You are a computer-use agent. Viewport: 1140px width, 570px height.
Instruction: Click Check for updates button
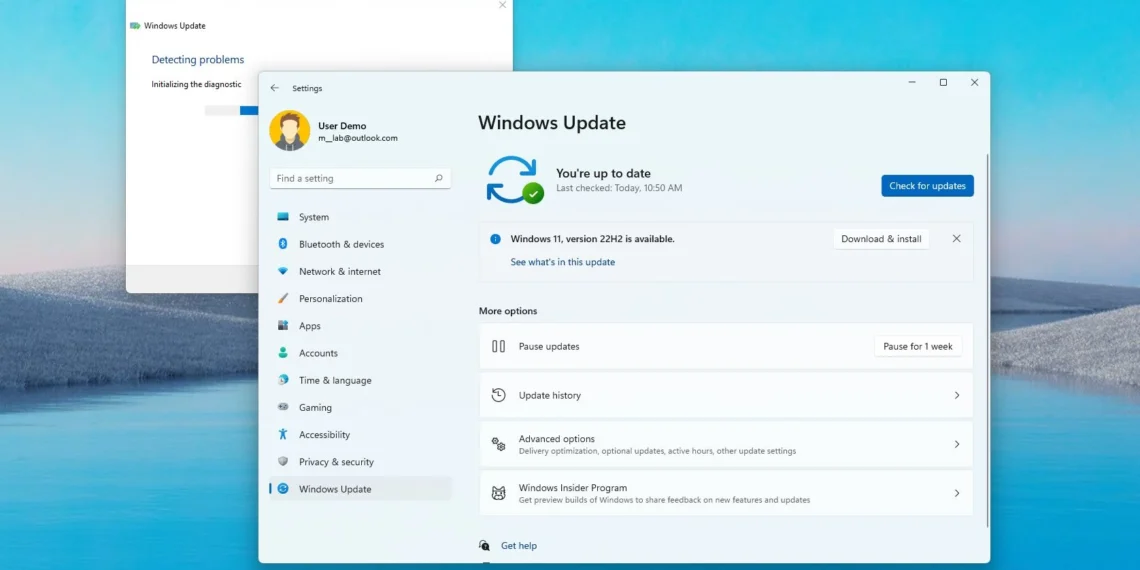[927, 185]
